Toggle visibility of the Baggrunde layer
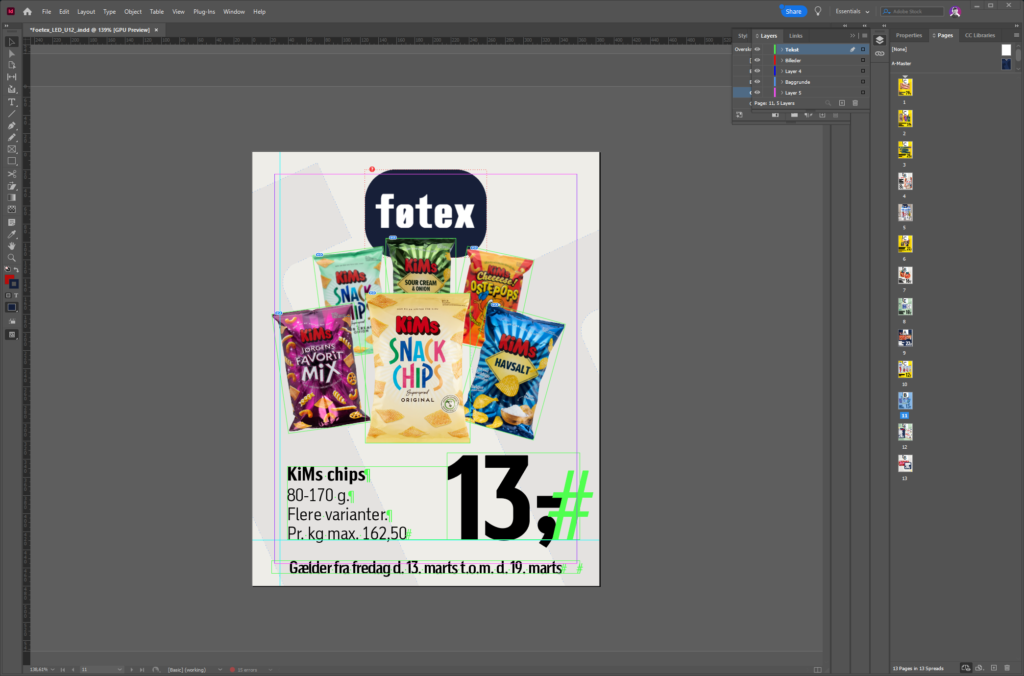 [x=758, y=82]
